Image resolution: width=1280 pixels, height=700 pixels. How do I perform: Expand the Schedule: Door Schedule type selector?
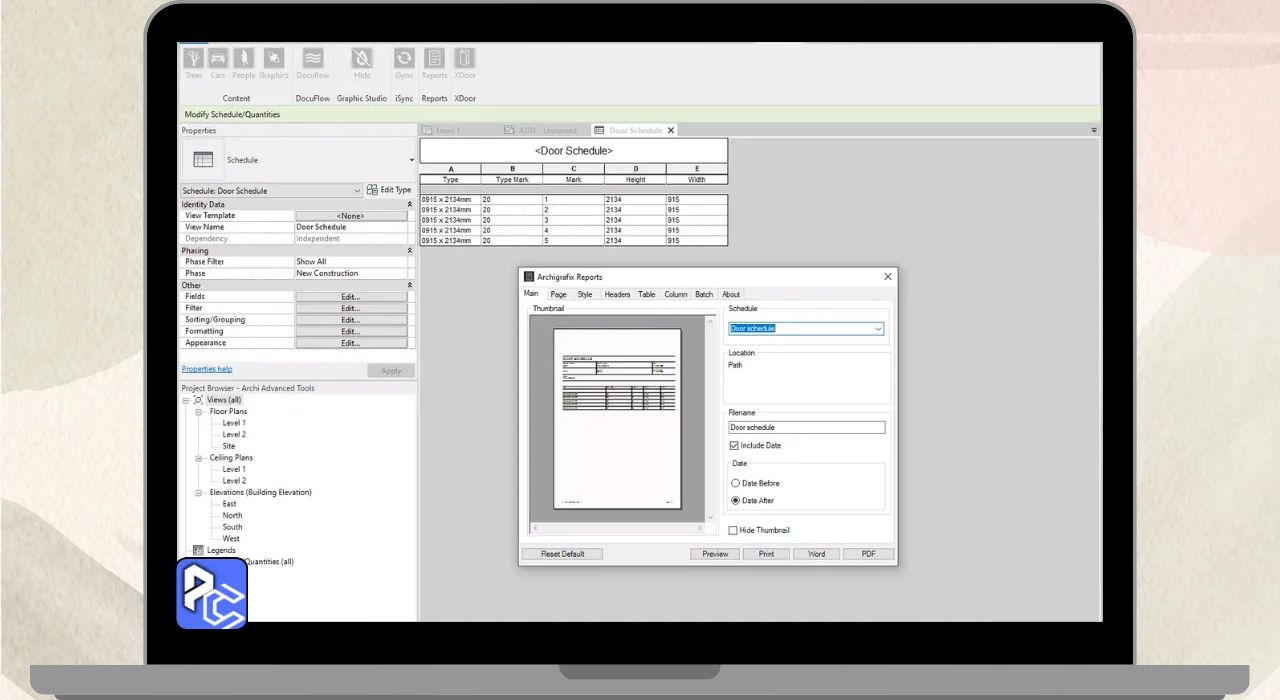pyautogui.click(x=357, y=191)
